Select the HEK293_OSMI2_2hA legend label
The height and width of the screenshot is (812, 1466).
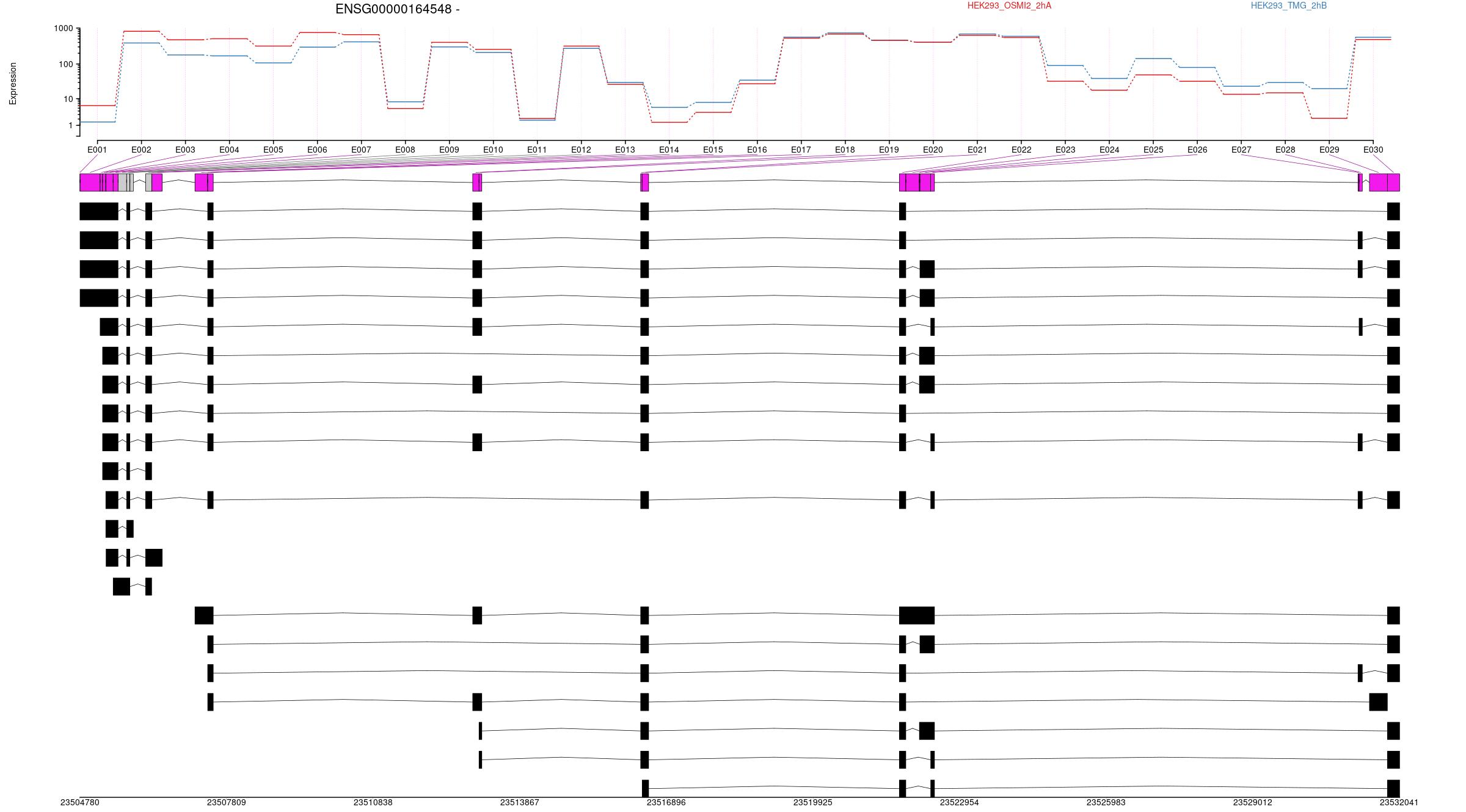tap(1009, 5)
